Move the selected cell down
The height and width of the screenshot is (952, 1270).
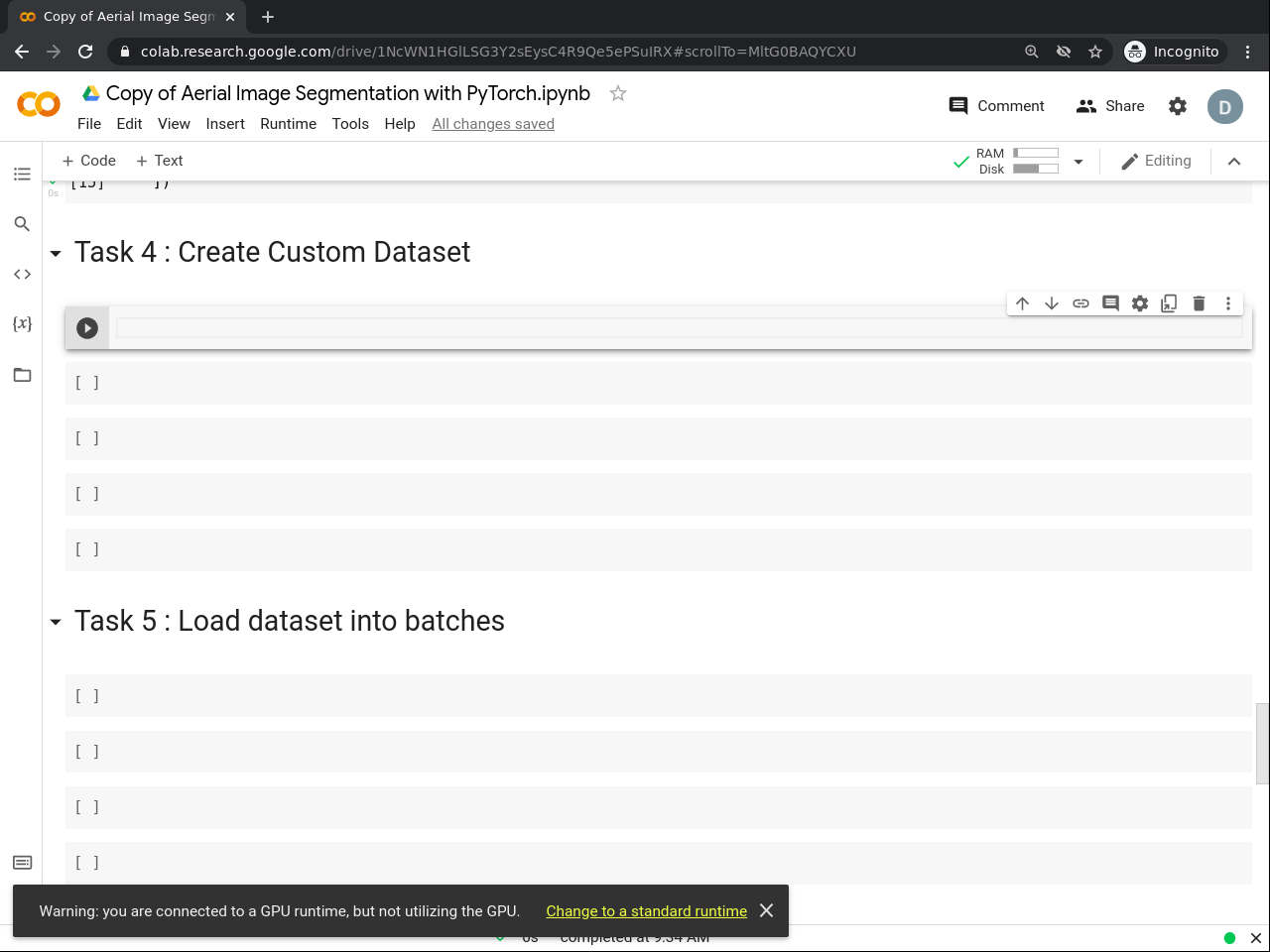pos(1052,303)
